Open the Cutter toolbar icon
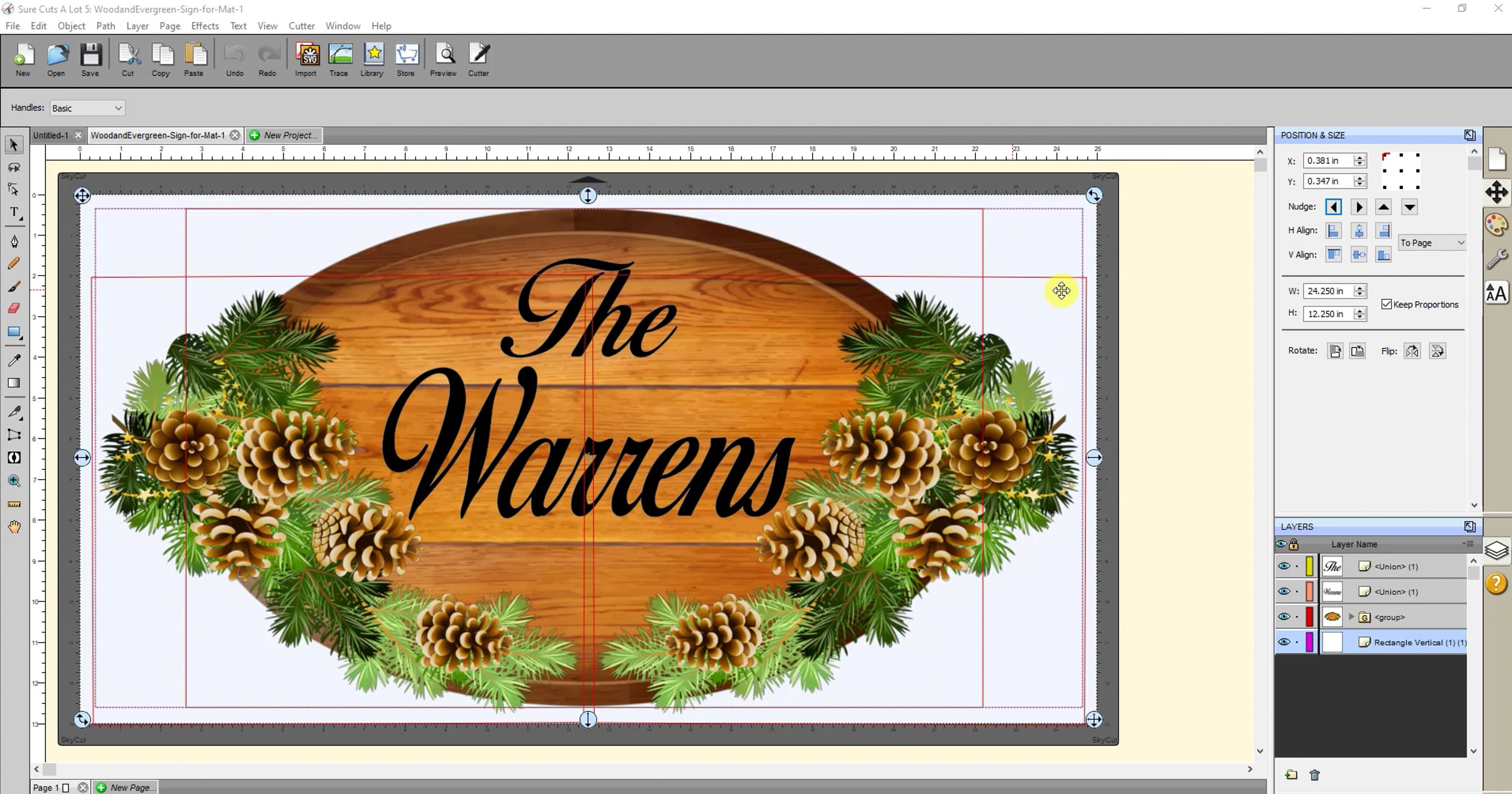This screenshot has width=1512, height=794. click(478, 60)
